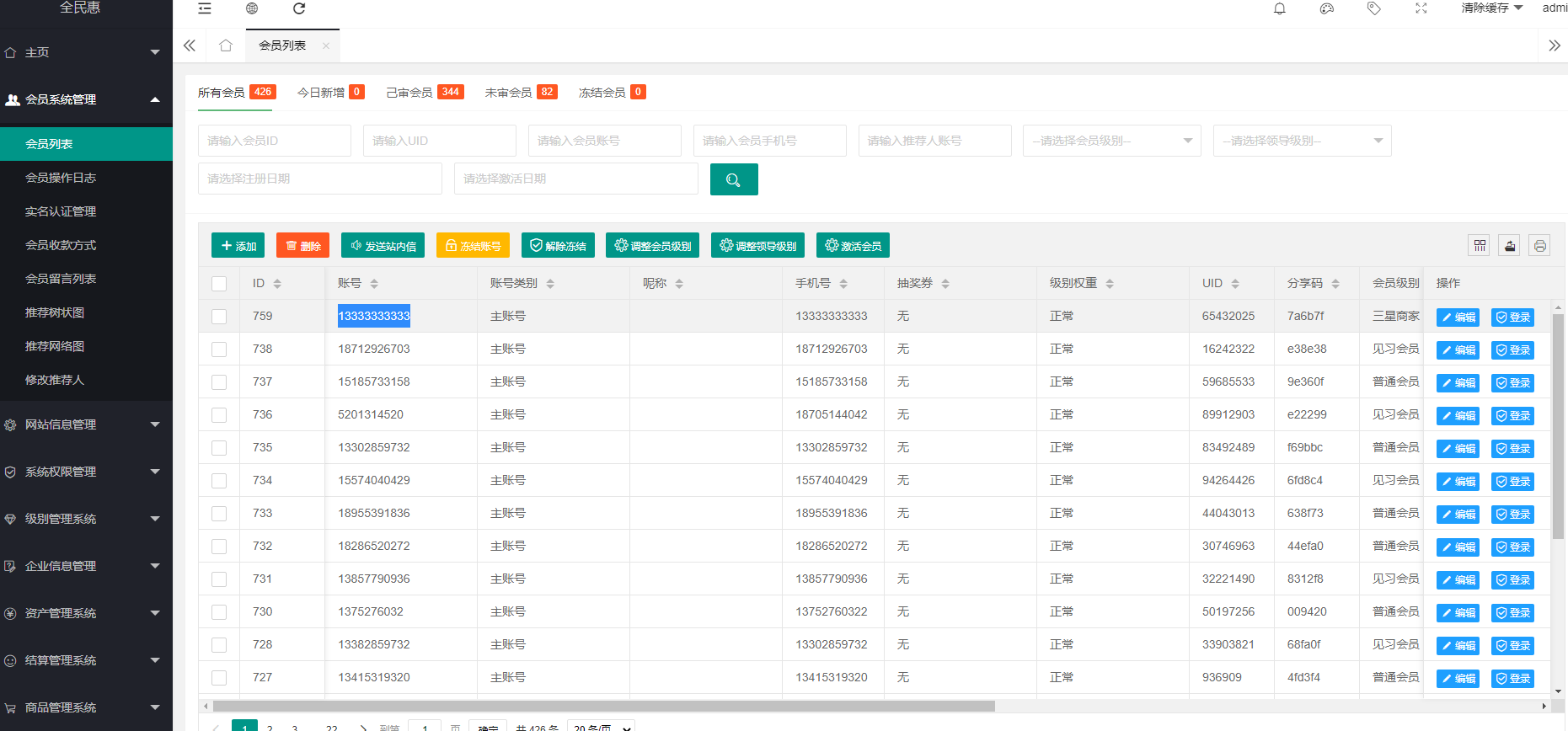Switch to the 未审会员 tab

520,93
